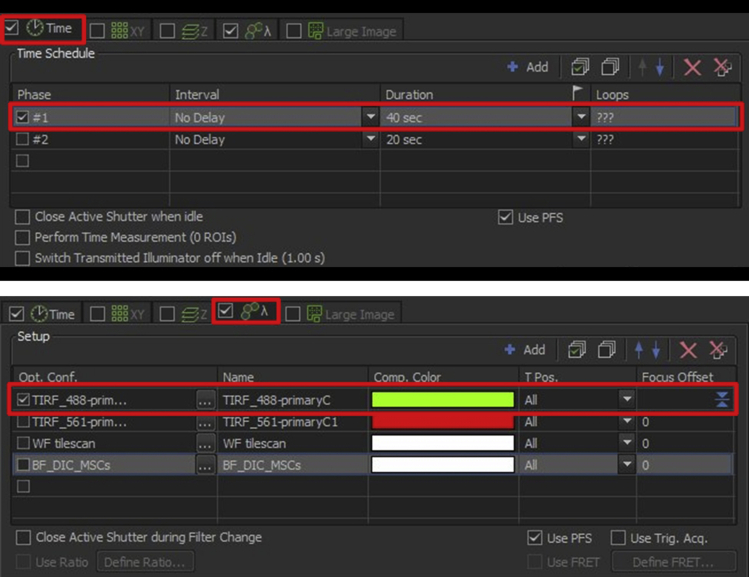Enable Use Trig. Acq. checkbox
Screen dimensions: 749x577
[x=617, y=538]
